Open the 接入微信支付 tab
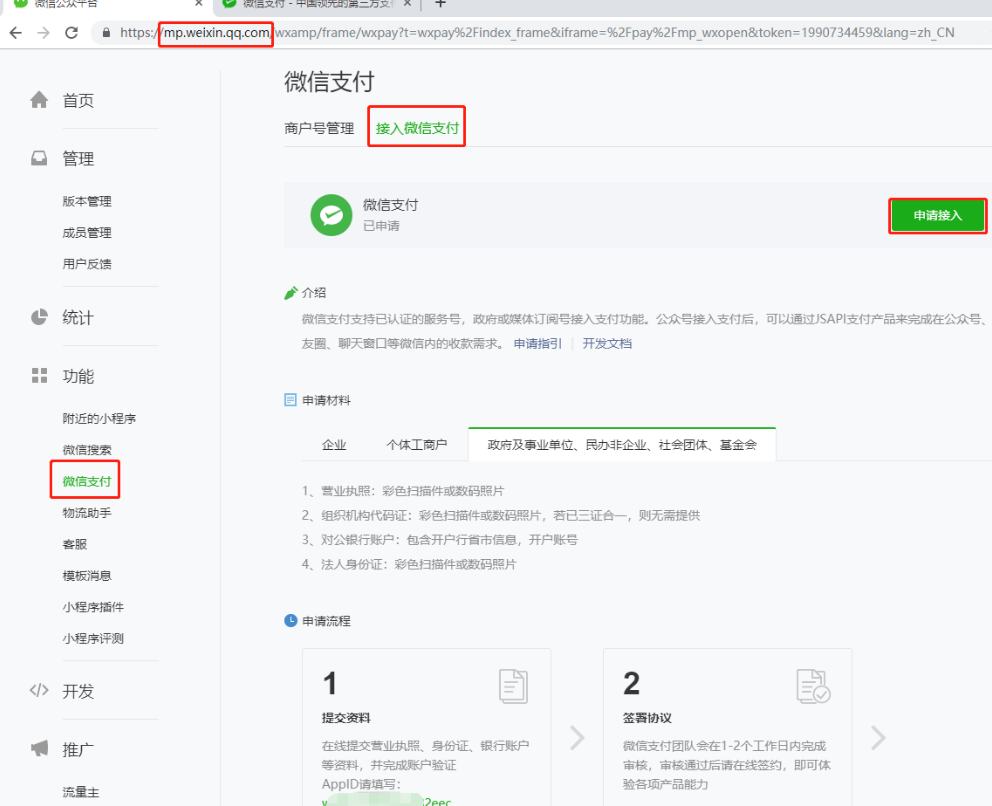 point(417,128)
